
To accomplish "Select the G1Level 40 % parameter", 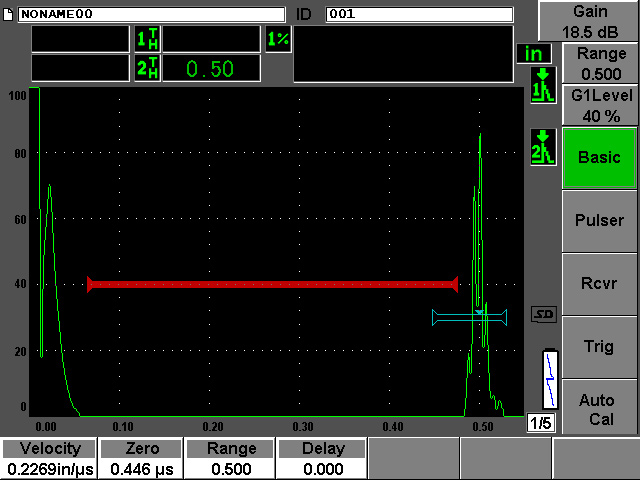I will point(599,104).
